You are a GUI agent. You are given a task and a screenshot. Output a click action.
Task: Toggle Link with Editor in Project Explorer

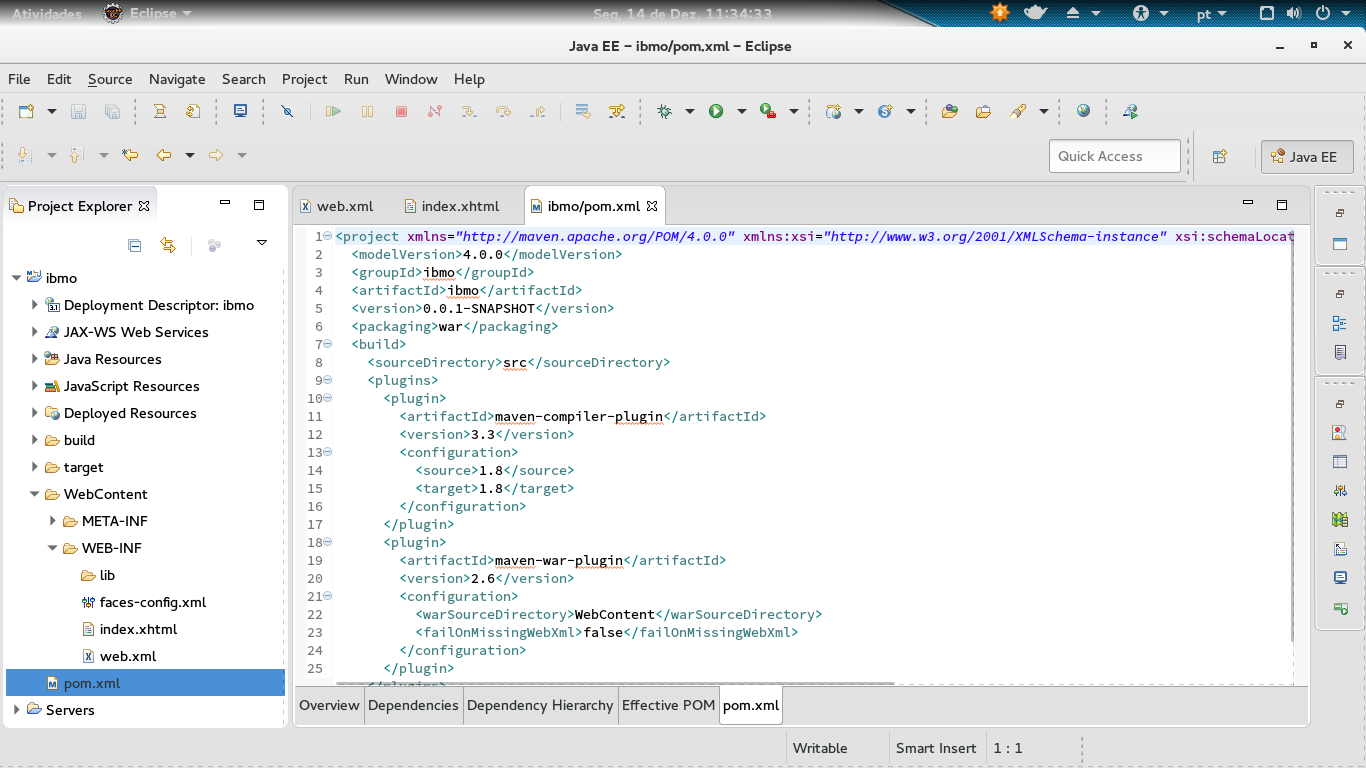(168, 245)
